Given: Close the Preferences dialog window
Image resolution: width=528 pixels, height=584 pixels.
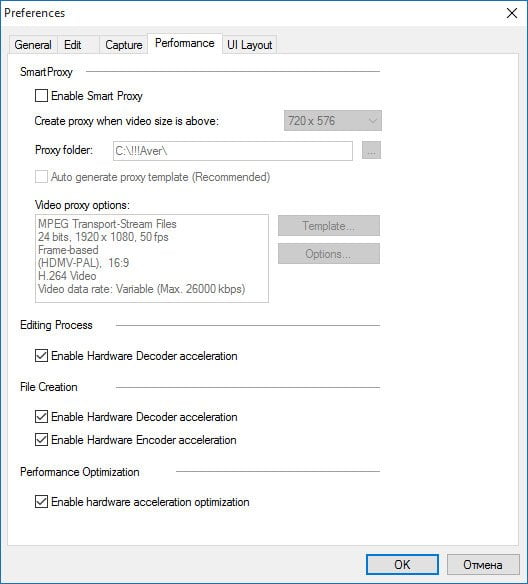Looking at the screenshot, I should pos(512,13).
